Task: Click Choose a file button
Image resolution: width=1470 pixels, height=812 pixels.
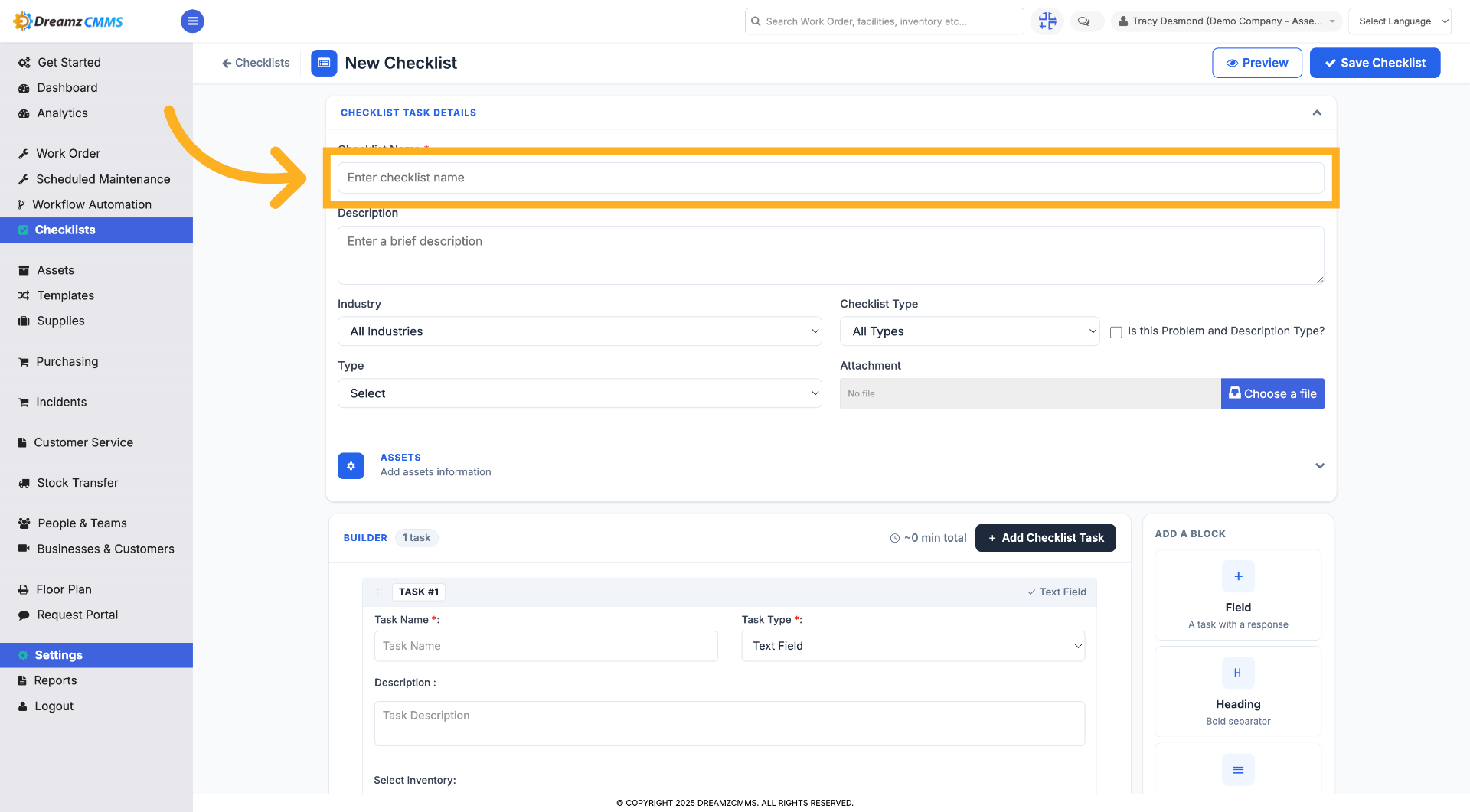Action: [x=1272, y=393]
